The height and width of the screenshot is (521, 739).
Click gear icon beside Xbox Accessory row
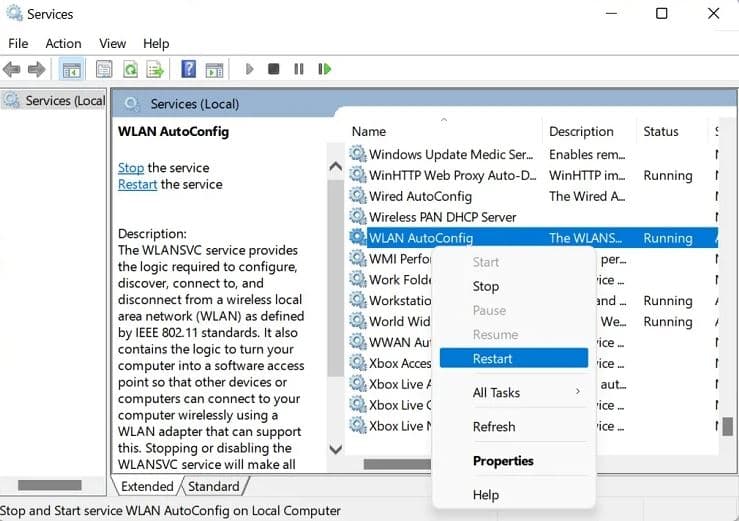point(358,363)
